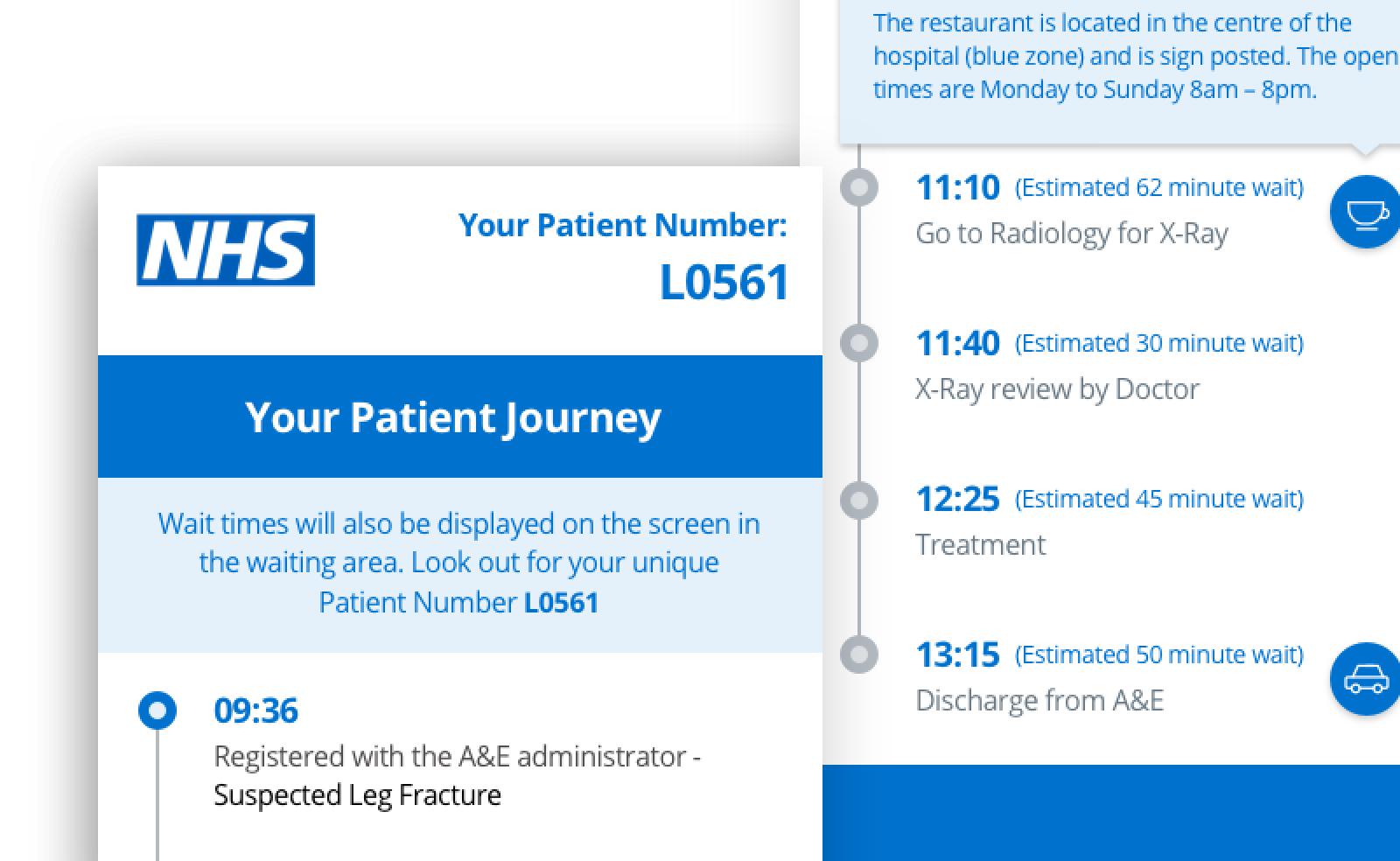1400x861 pixels.
Task: Open the Treatment step
Action: click(980, 544)
